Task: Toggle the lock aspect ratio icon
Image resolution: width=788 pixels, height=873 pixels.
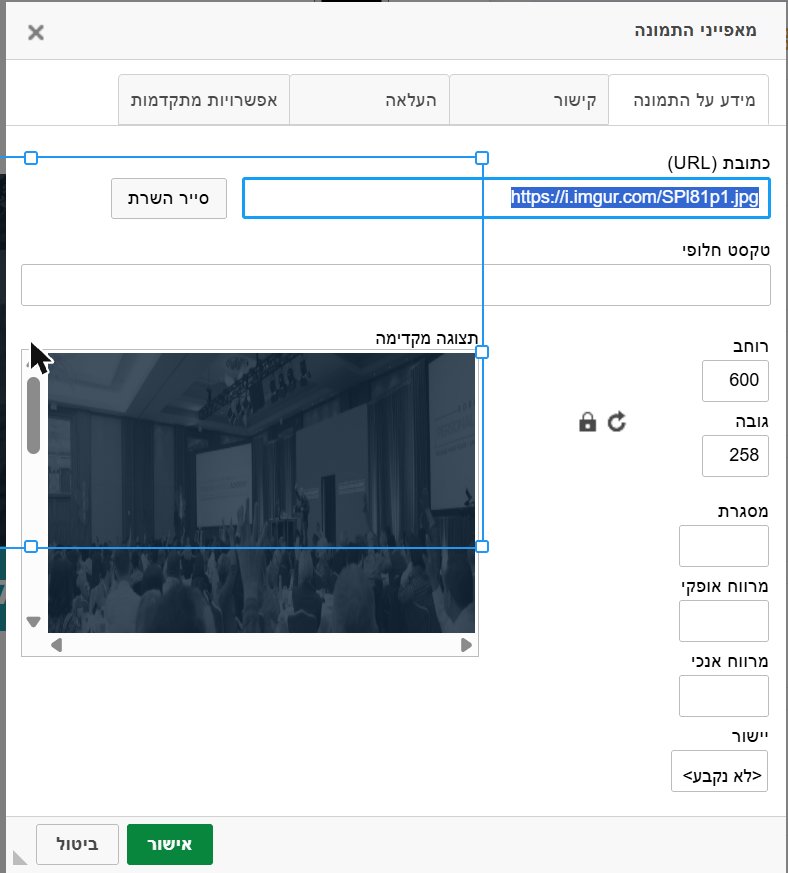Action: point(588,422)
